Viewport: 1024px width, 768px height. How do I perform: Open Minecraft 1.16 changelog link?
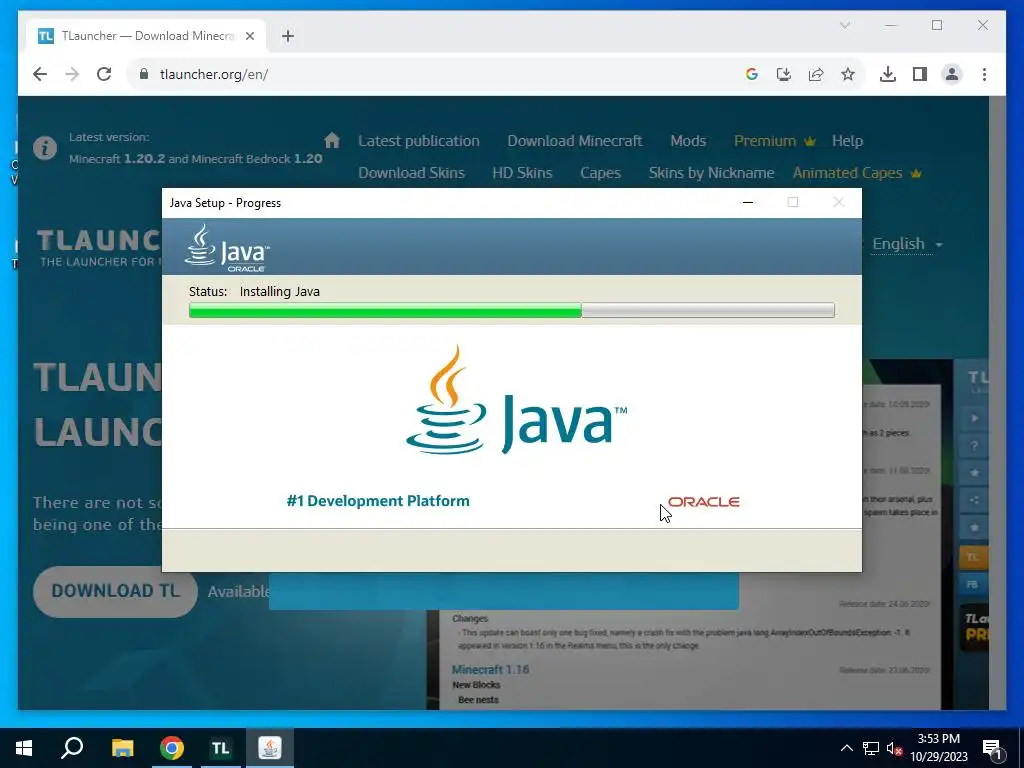pyautogui.click(x=490, y=669)
